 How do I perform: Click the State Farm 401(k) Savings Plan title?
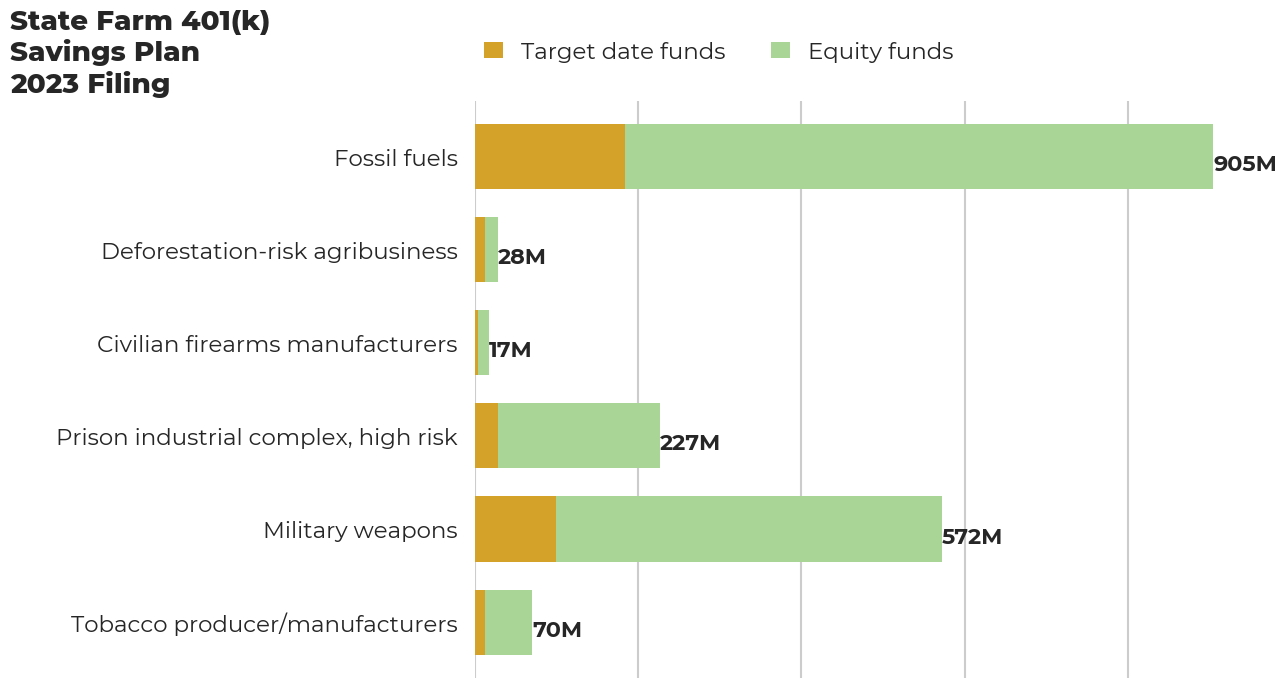[x=139, y=53]
